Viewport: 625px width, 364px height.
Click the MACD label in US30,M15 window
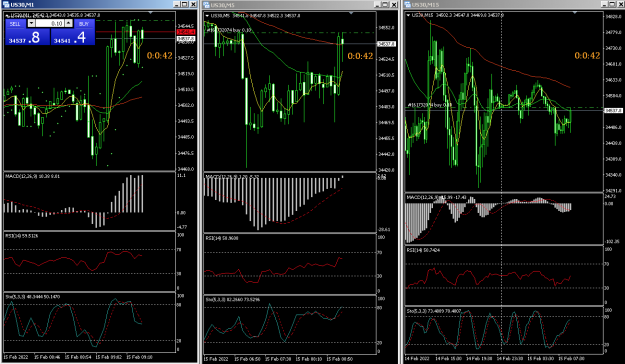pyautogui.click(x=436, y=197)
